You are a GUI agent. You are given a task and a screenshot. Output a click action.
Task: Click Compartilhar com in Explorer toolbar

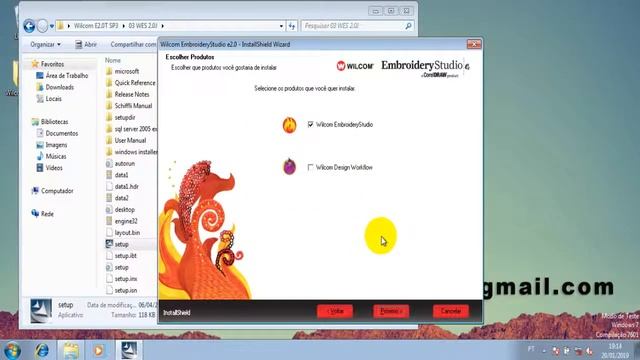click(x=133, y=44)
